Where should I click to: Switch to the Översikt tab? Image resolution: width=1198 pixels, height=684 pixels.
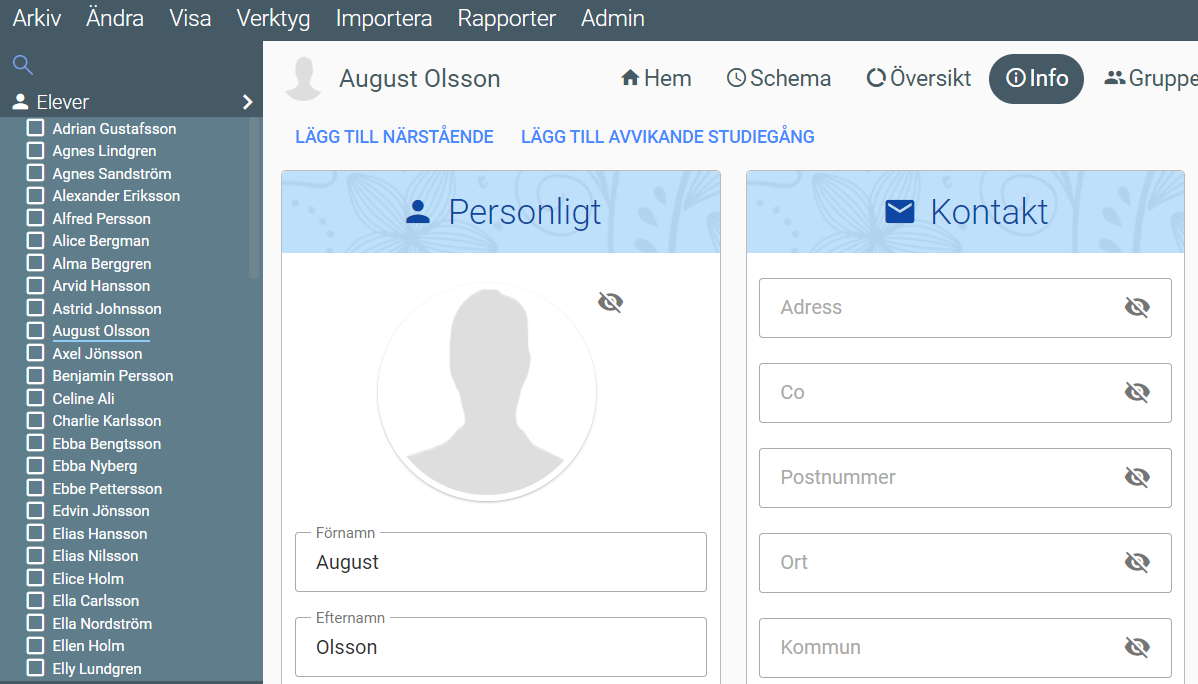tap(918, 78)
